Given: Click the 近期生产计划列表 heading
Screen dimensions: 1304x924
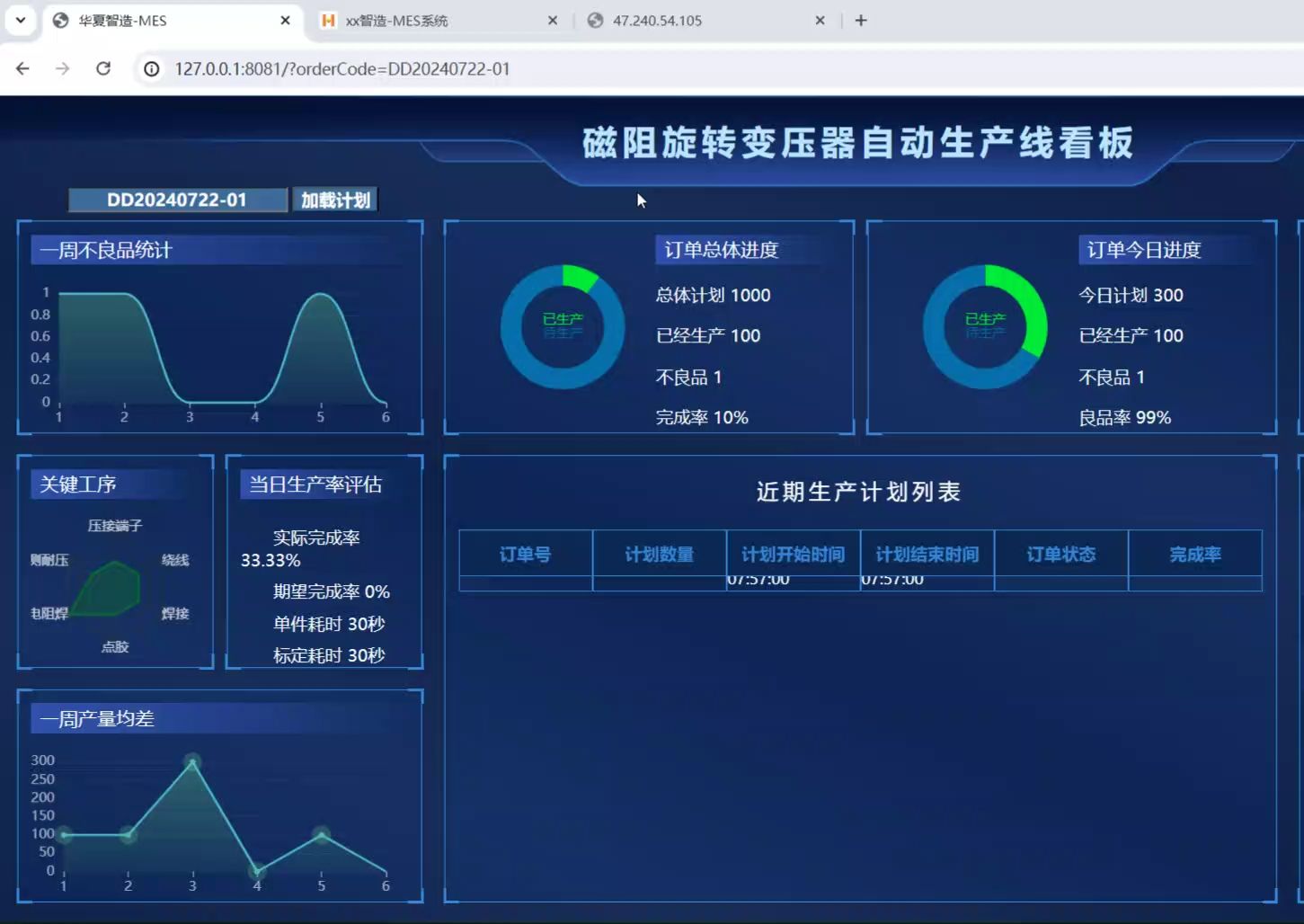Looking at the screenshot, I should point(858,492).
